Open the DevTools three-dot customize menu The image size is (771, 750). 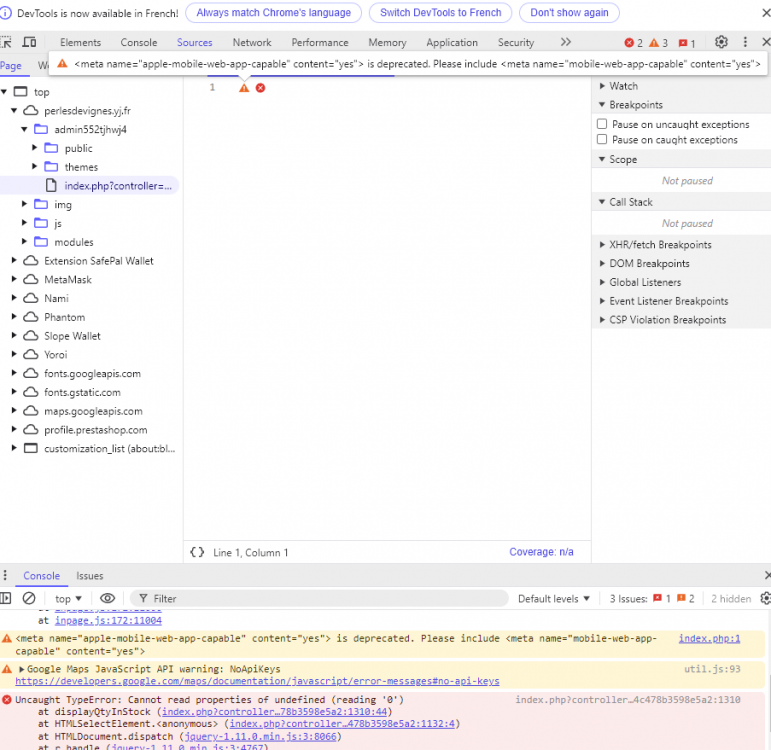click(745, 42)
